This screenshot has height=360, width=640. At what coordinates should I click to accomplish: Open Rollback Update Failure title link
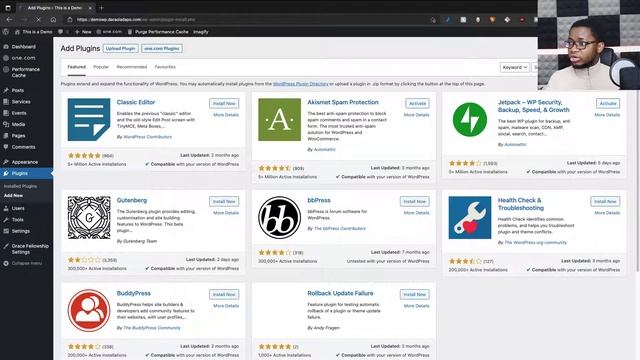(340, 293)
